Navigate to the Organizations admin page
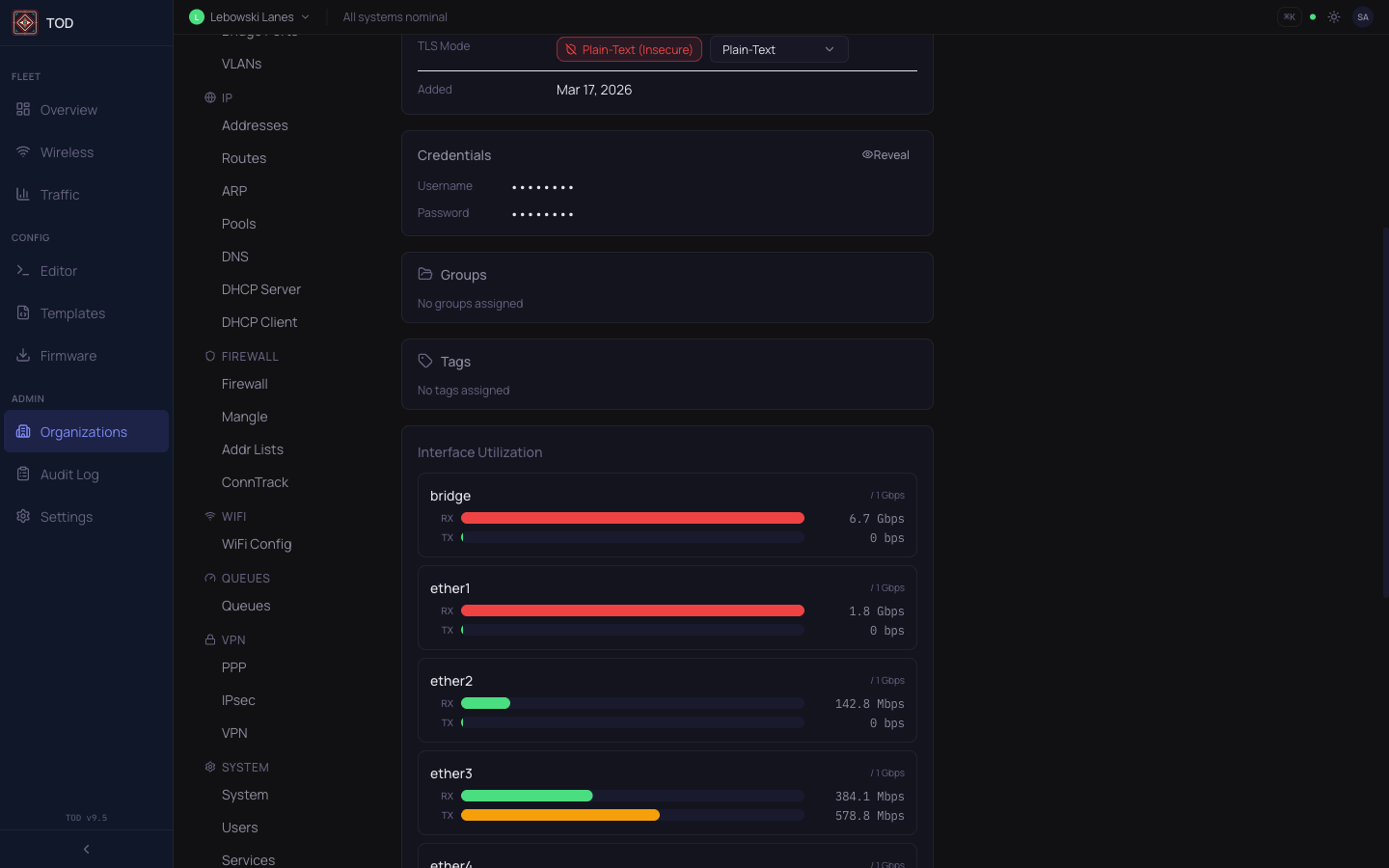Viewport: 1389px width, 868px height. [84, 432]
